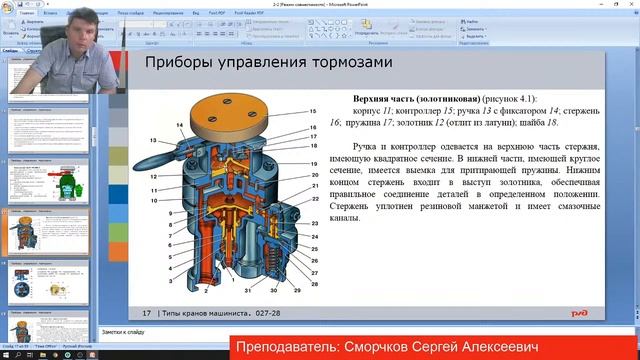The image size is (640, 360).
Task: Click the slide title Приборы управления тормозами
Action: [x=269, y=62]
